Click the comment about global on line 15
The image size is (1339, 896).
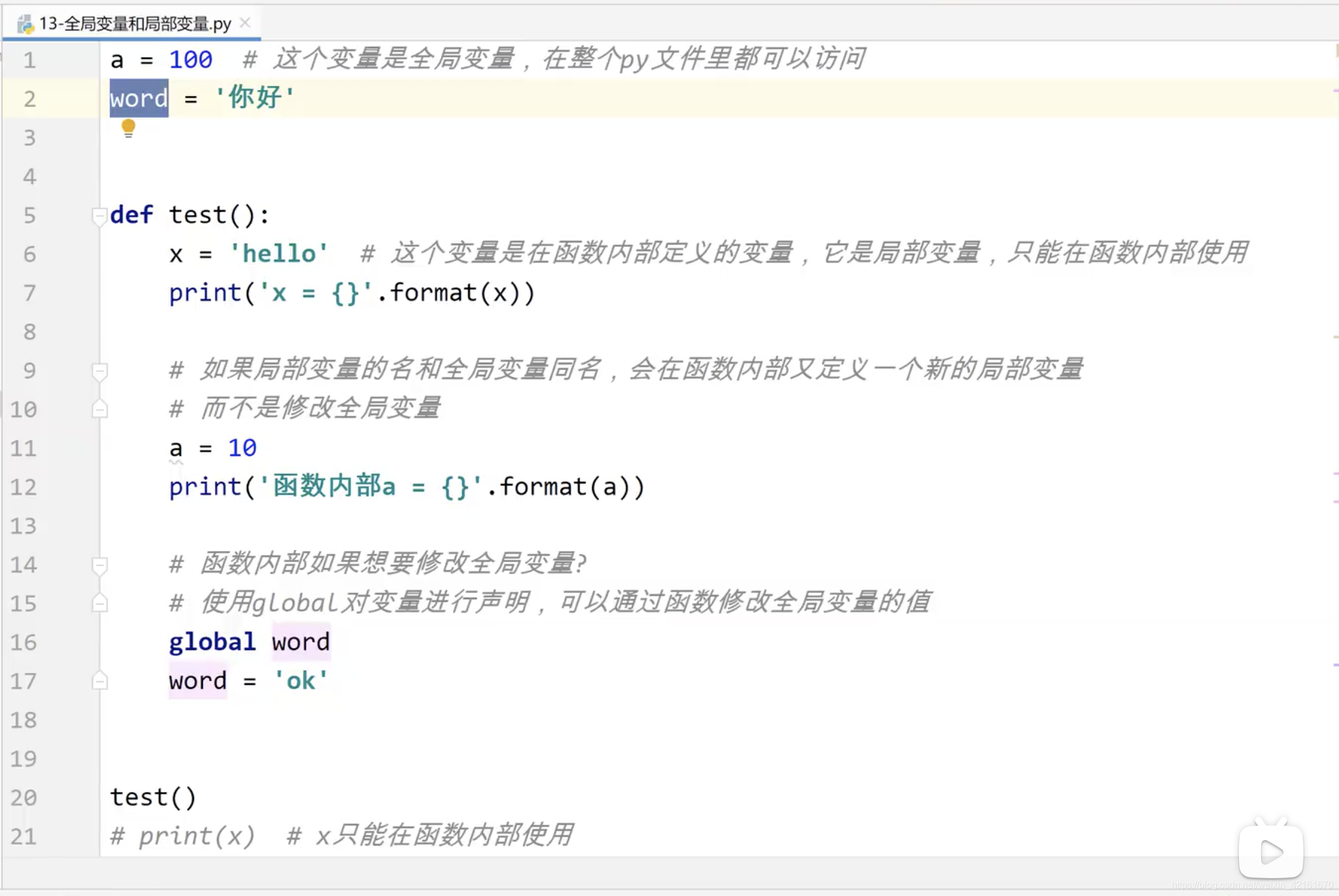(550, 602)
